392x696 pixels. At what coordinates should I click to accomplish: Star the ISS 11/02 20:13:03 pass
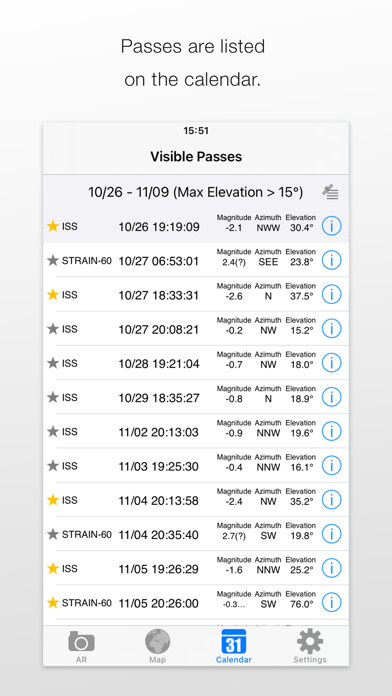(53, 431)
